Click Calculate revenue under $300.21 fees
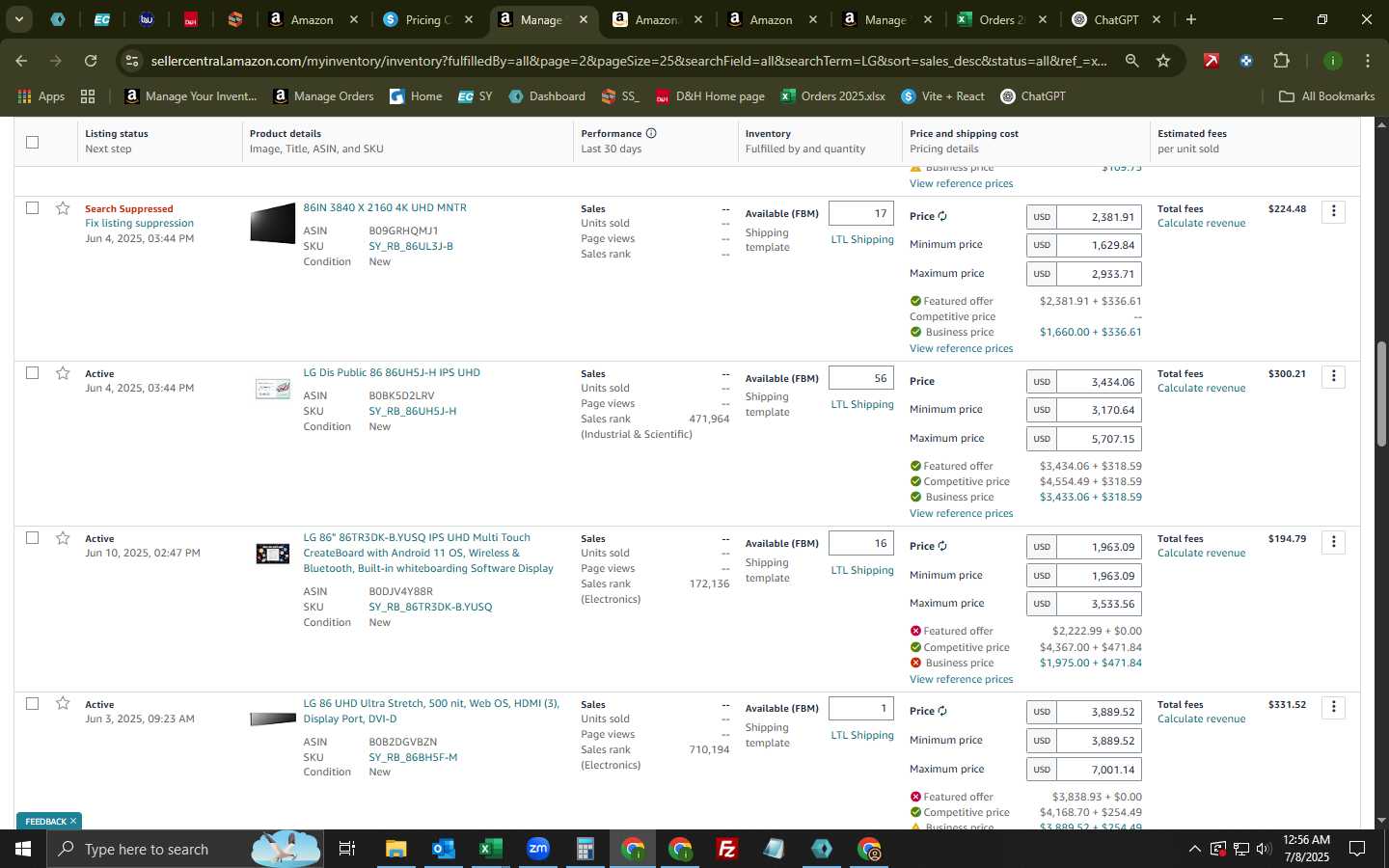 1201,388
